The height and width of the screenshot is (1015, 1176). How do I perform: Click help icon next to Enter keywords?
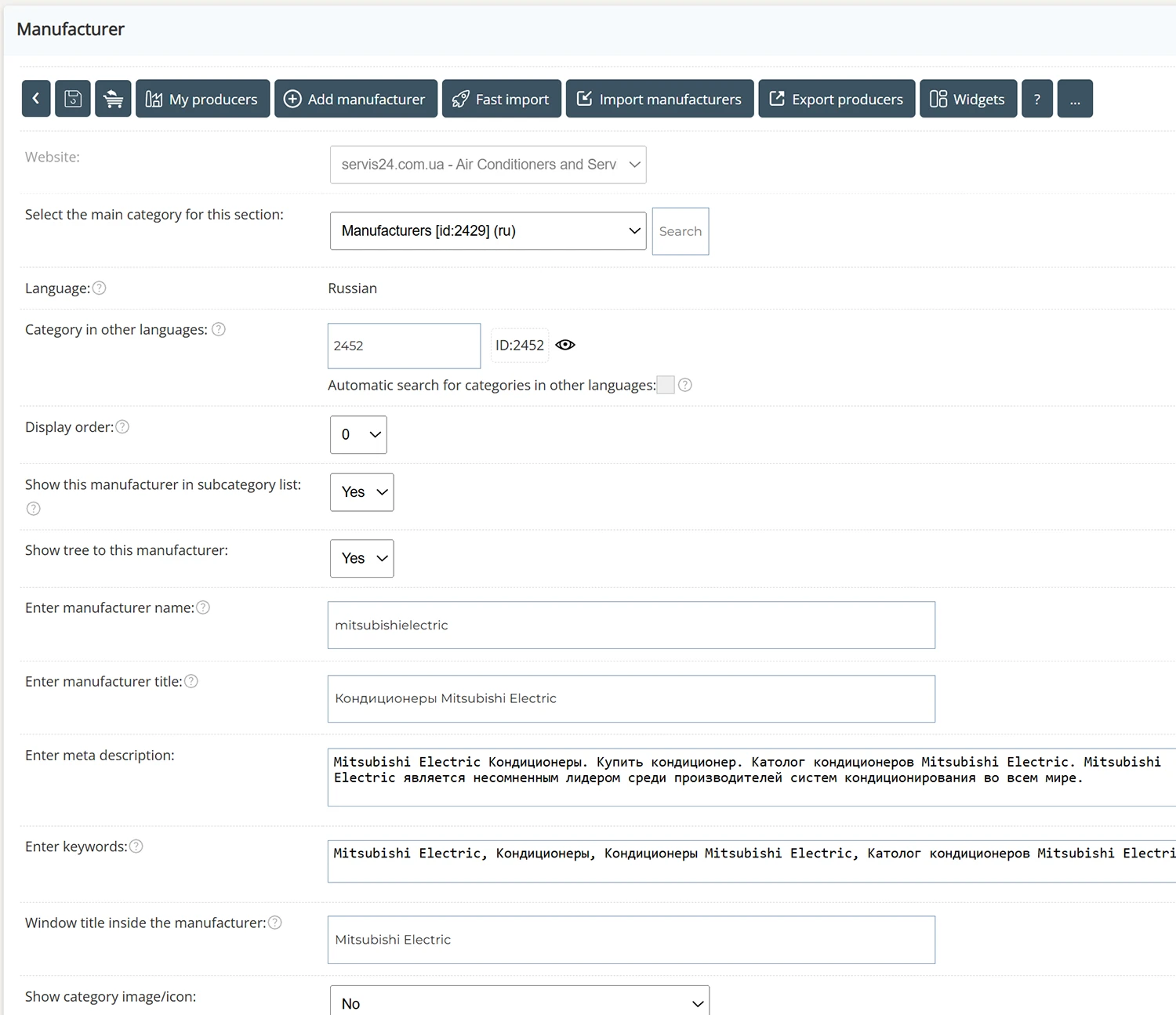[x=136, y=846]
